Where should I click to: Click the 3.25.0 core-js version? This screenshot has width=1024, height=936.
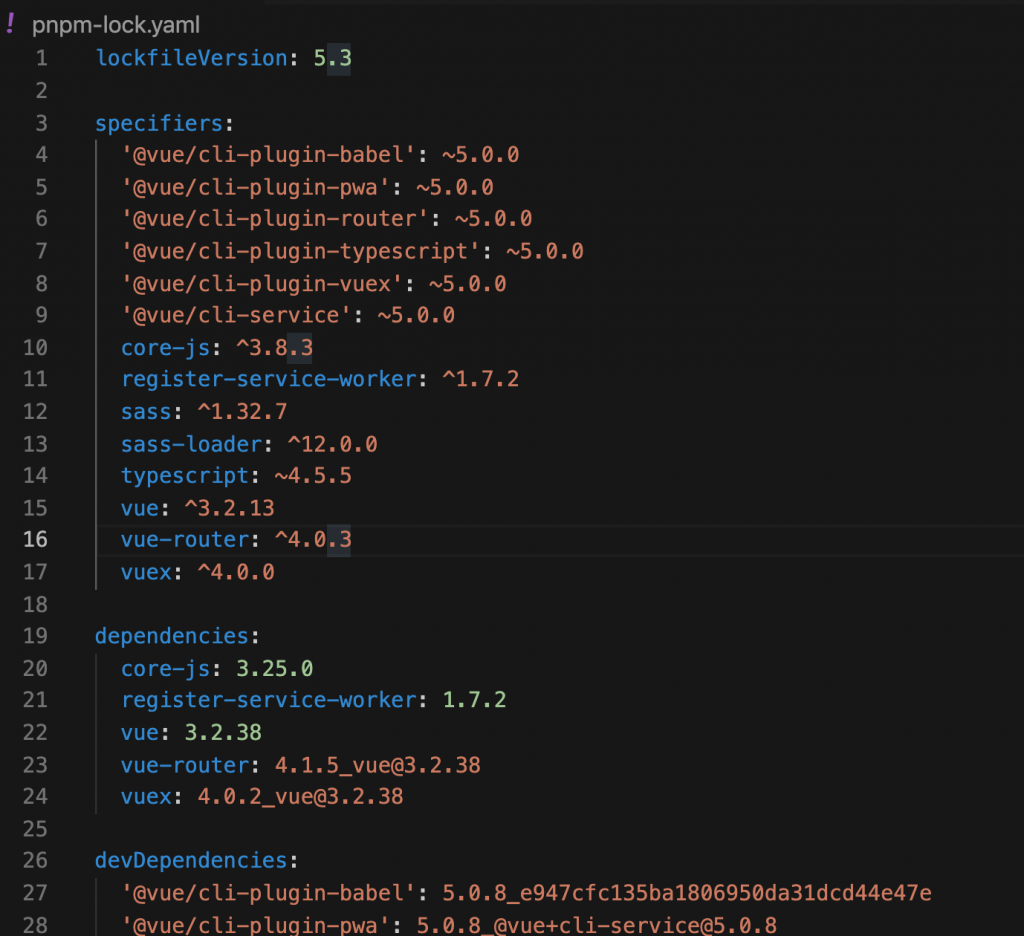coord(274,670)
